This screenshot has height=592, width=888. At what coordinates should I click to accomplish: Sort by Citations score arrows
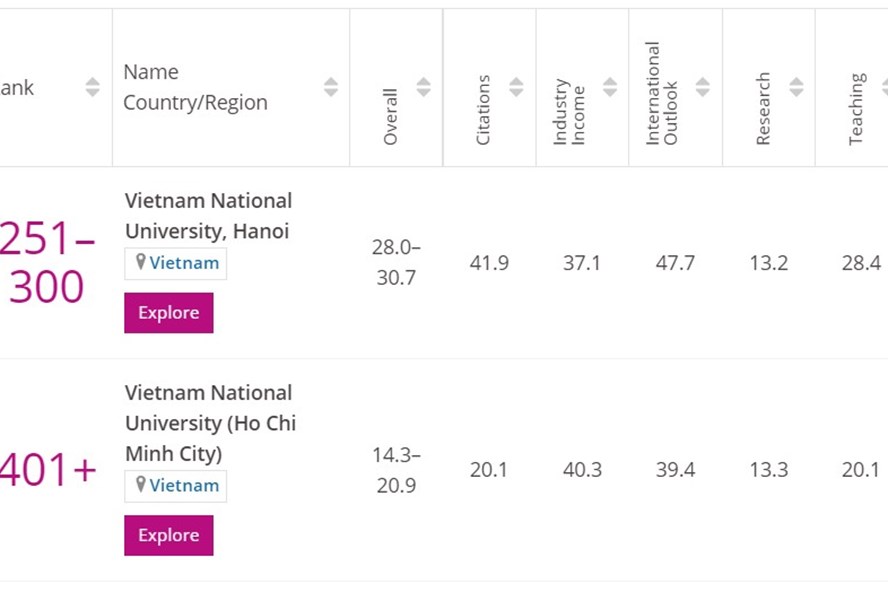516,87
